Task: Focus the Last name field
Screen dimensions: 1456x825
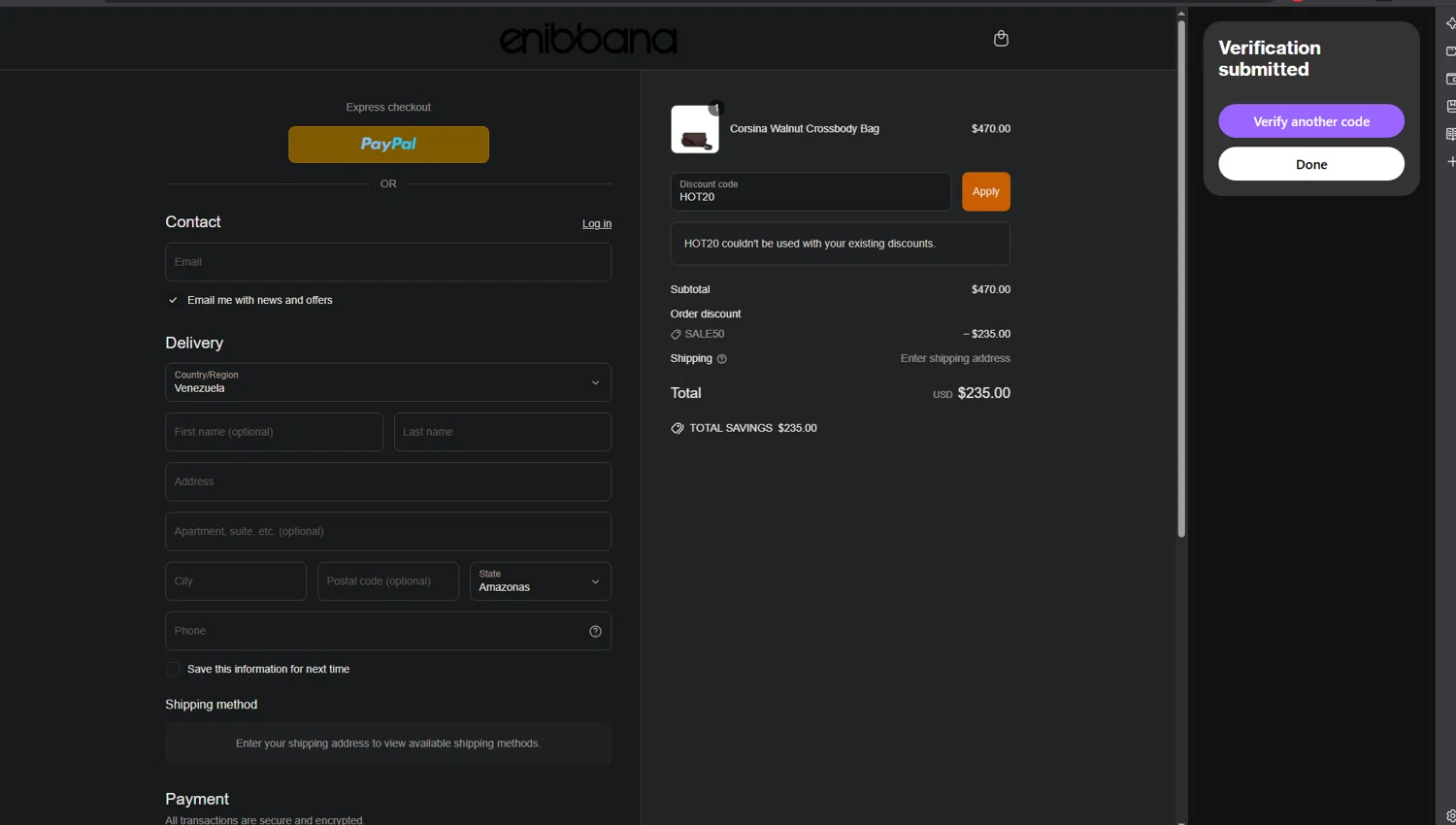Action: (x=503, y=432)
